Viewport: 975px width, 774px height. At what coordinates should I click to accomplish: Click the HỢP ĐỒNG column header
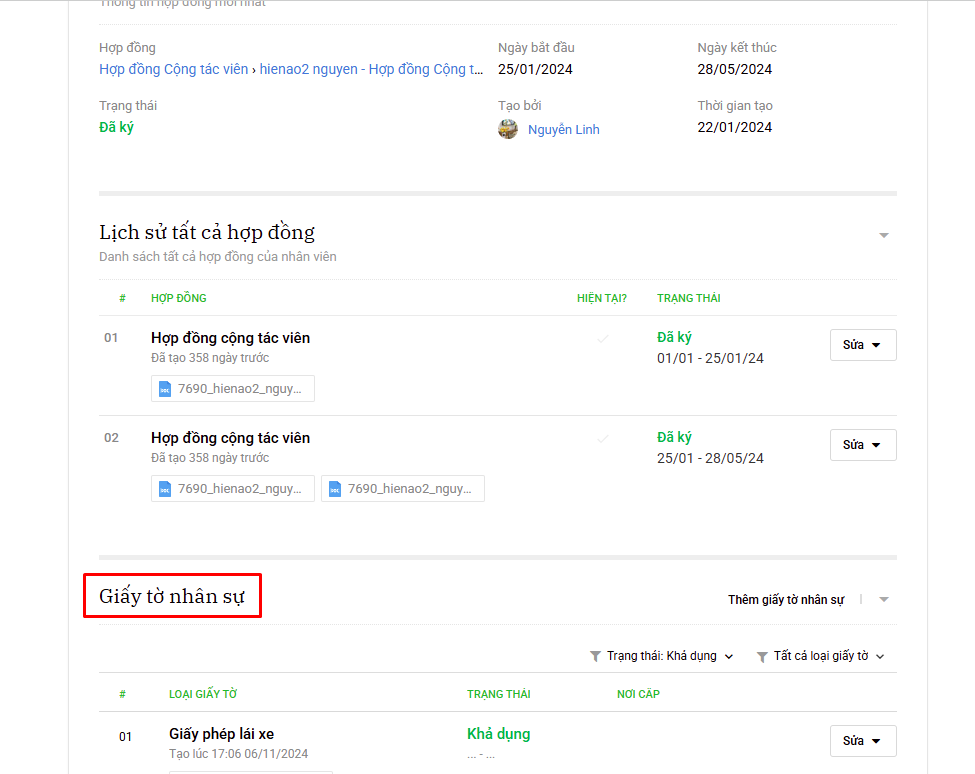178,298
